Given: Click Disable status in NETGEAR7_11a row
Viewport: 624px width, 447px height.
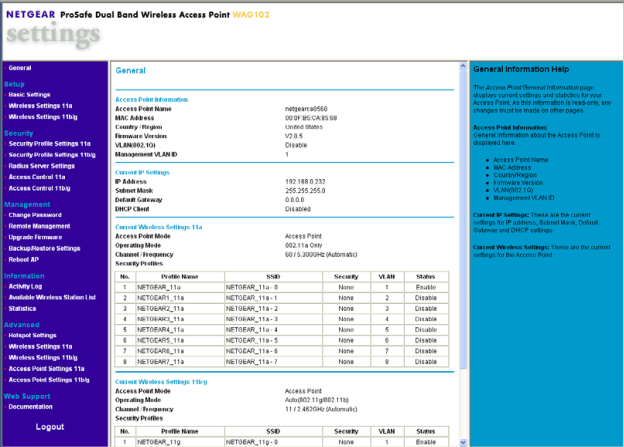Looking at the screenshot, I should pyautogui.click(x=426, y=362).
